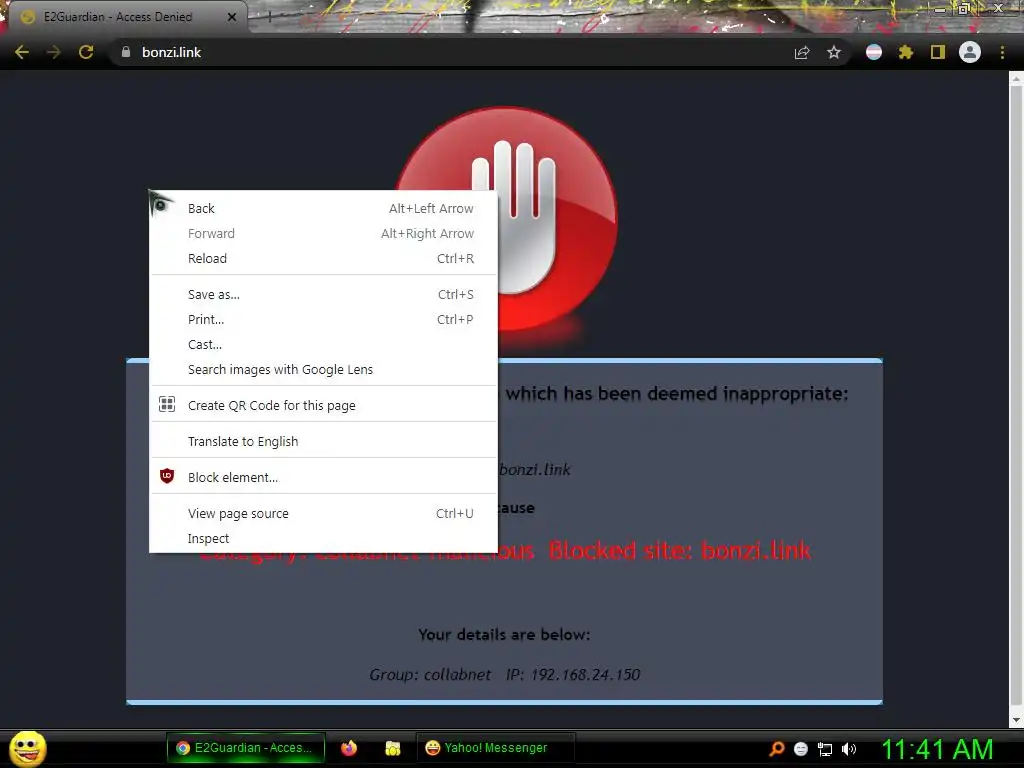Select Save as... from context menu

click(323, 295)
